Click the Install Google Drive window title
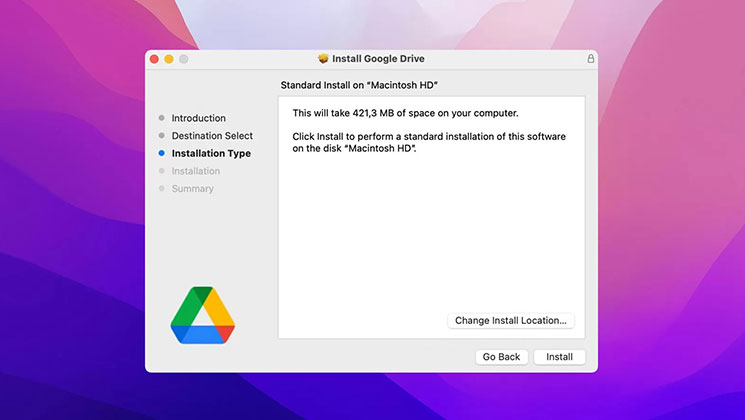The height and width of the screenshot is (420, 745). [378, 58]
